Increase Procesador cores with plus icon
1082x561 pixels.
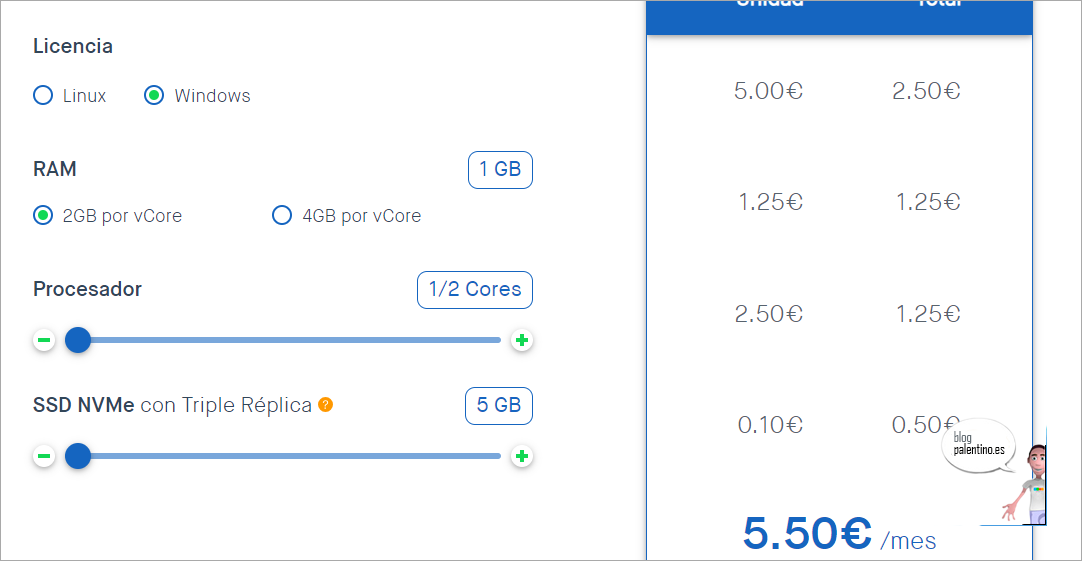[x=521, y=341]
